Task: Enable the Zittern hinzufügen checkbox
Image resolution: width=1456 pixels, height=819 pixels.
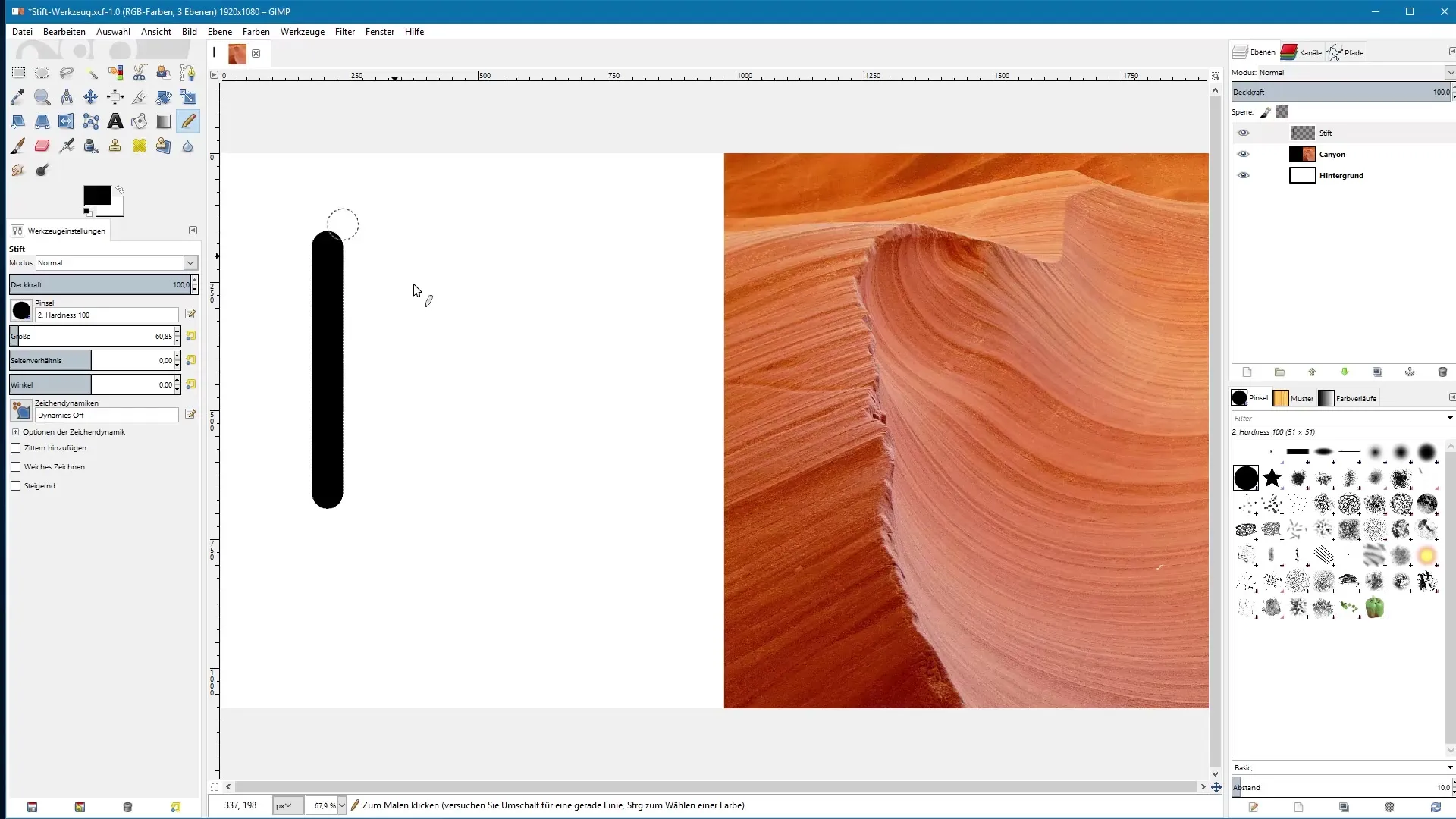Action: [16, 448]
